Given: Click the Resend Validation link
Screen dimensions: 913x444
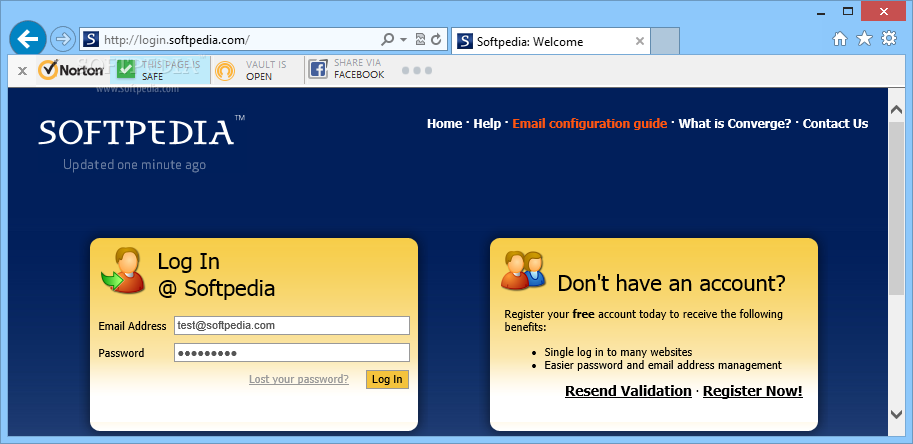Looking at the screenshot, I should (628, 391).
